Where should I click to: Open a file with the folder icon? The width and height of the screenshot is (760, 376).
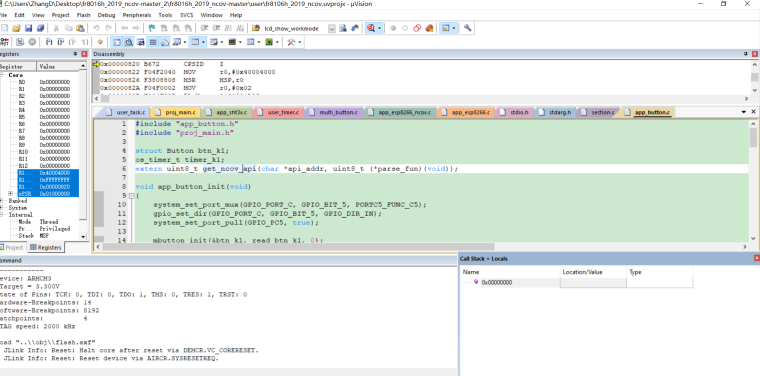tap(16, 28)
